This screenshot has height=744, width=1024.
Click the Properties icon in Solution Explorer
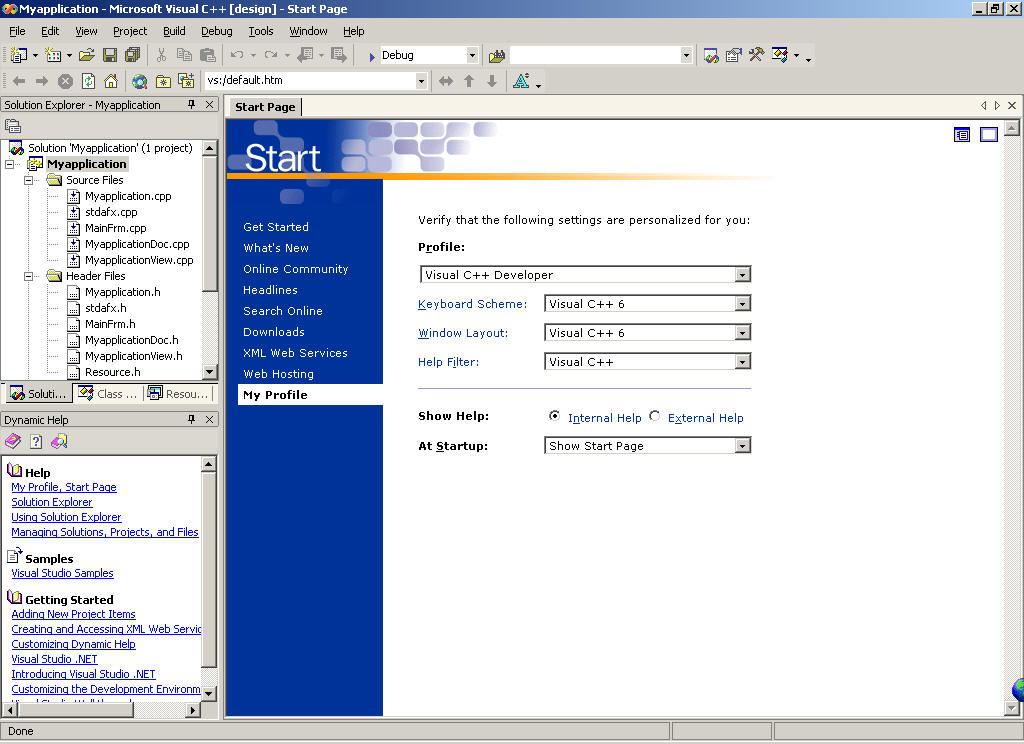(13, 126)
